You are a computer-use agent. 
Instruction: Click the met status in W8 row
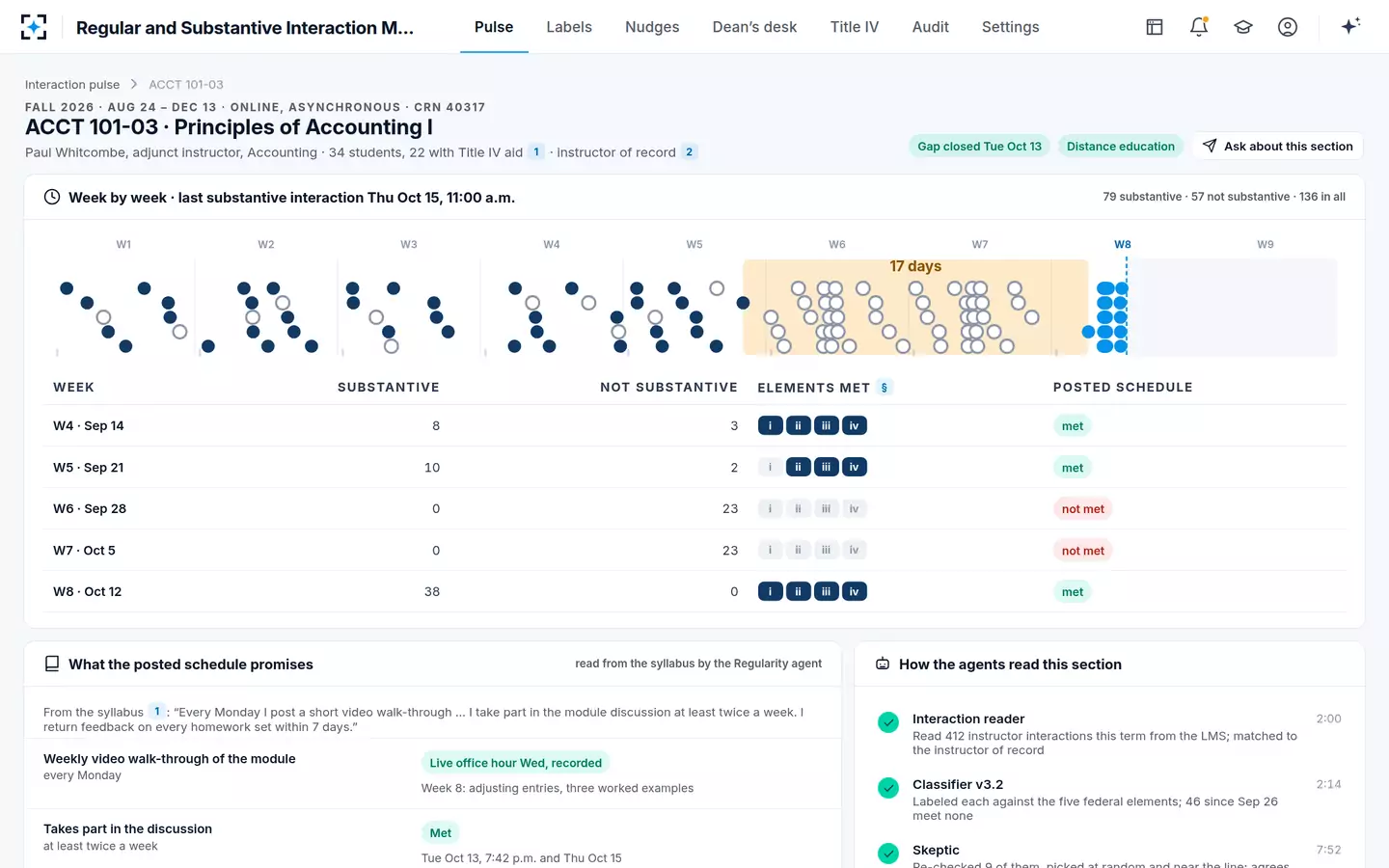1073,592
